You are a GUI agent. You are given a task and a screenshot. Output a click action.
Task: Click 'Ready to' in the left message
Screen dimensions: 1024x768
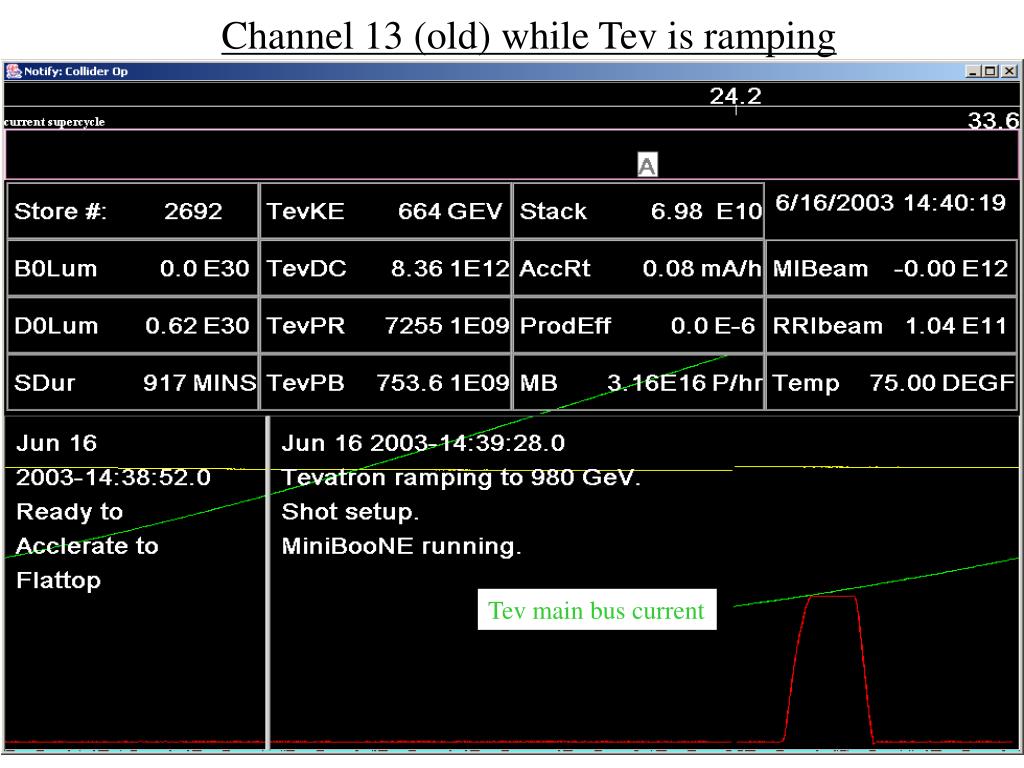(69, 512)
